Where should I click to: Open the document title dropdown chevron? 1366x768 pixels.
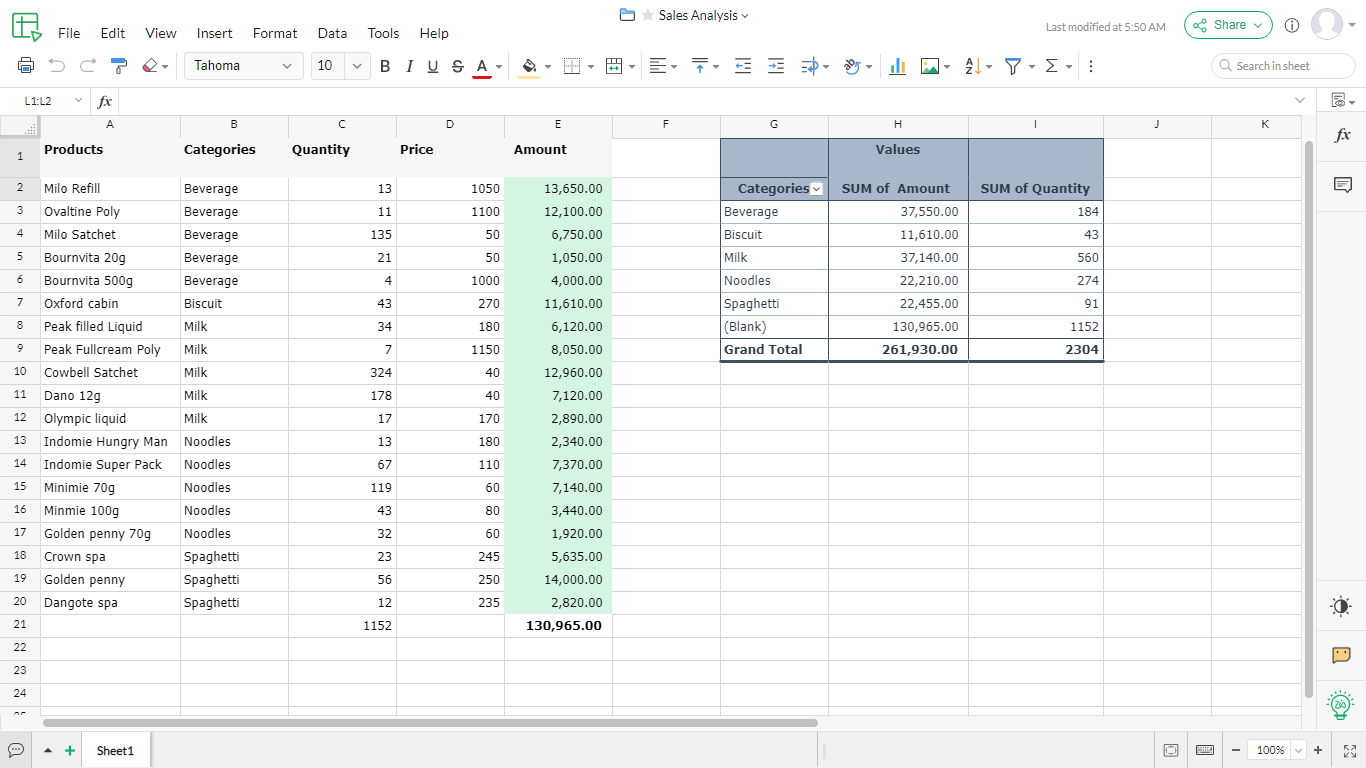pos(745,16)
